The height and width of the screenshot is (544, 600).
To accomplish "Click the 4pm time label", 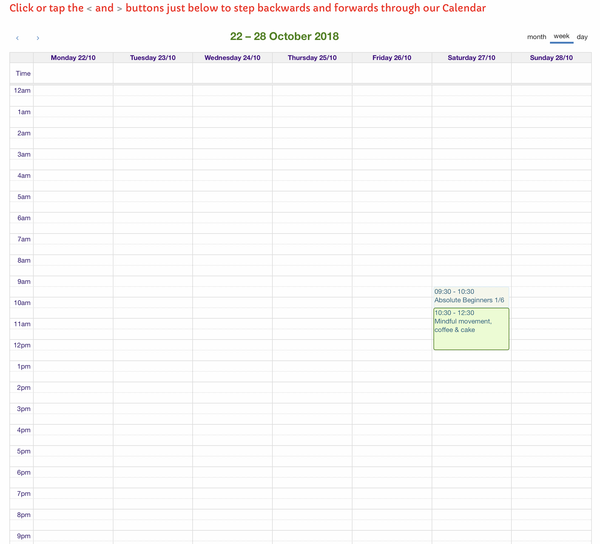I will coord(24,430).
